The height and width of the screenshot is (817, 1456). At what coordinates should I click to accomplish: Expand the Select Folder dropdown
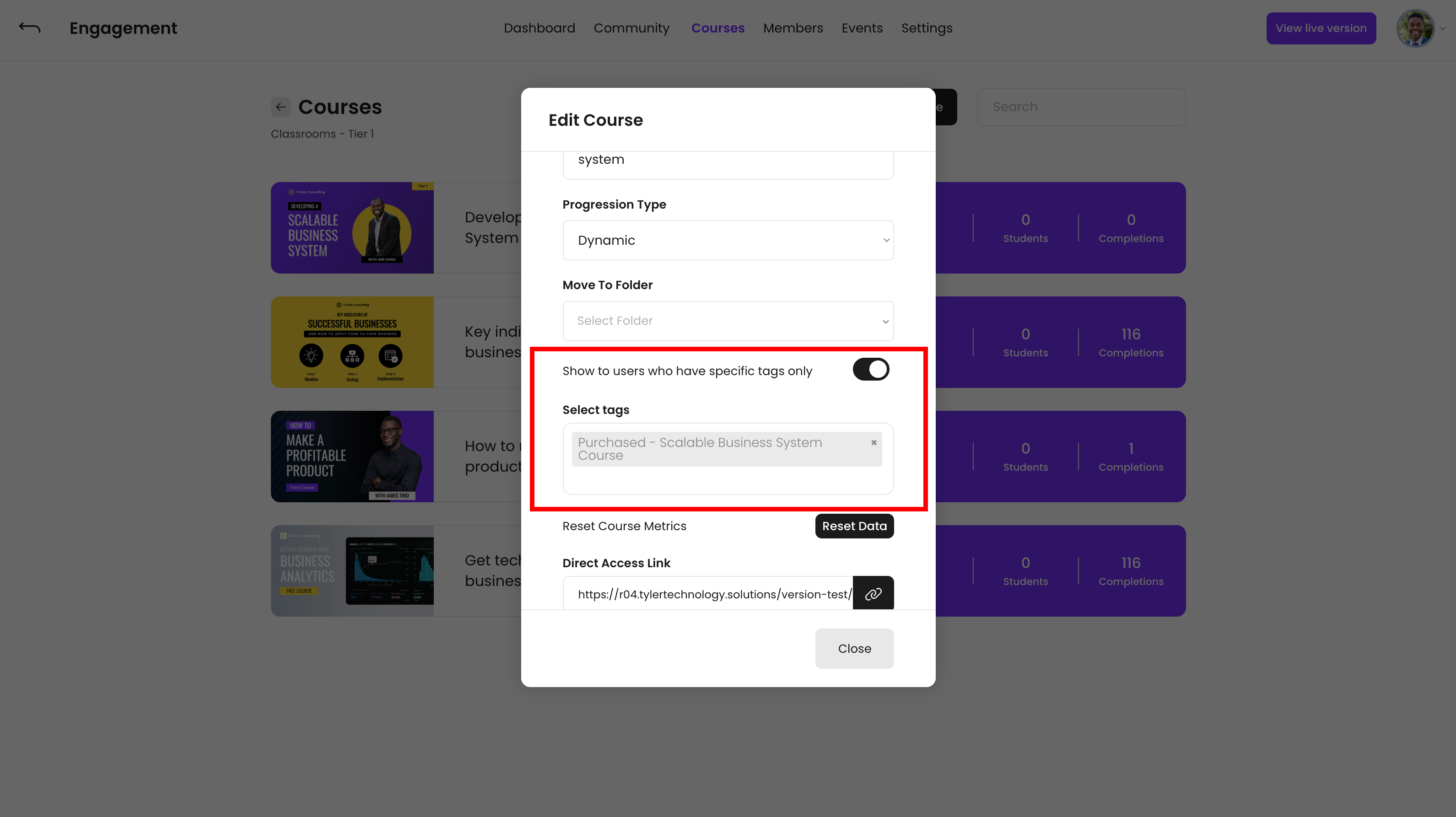click(x=728, y=321)
